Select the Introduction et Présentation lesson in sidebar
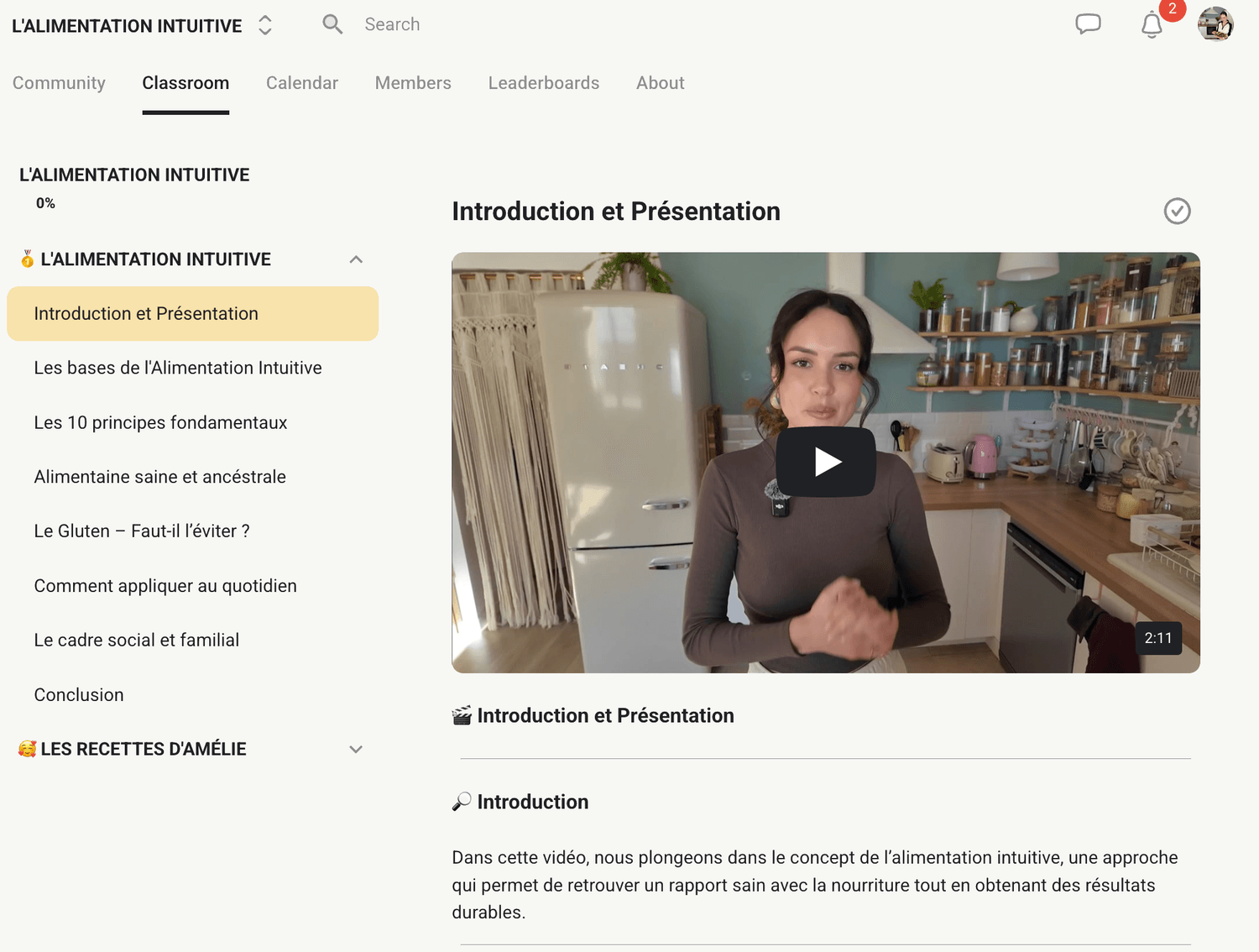This screenshot has height=952, width=1259. pos(192,314)
